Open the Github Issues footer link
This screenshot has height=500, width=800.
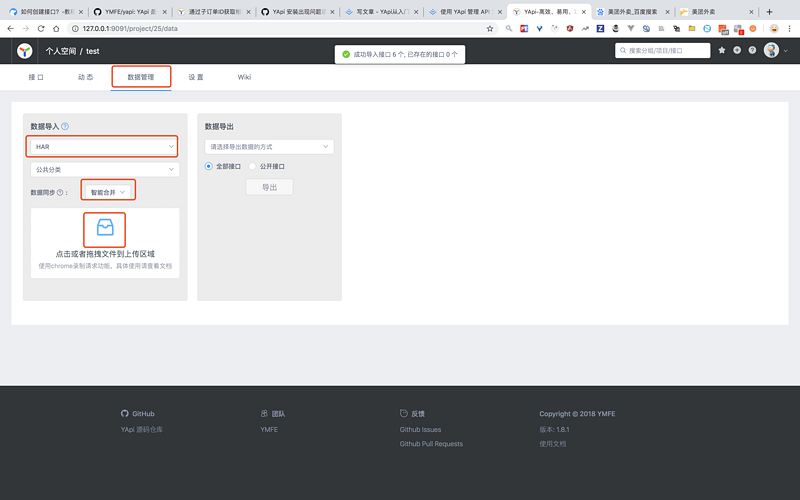pyautogui.click(x=420, y=430)
